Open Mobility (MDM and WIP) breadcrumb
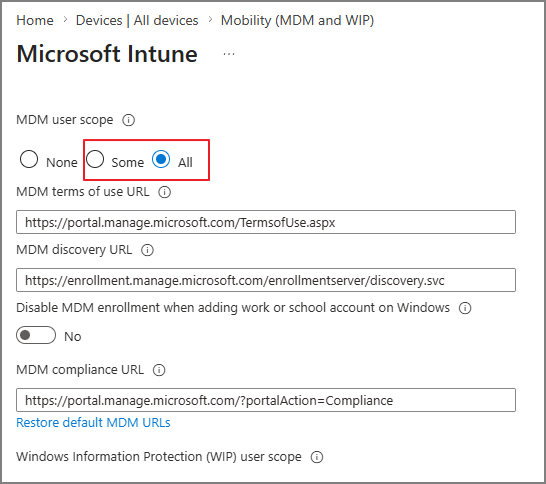 coord(297,20)
